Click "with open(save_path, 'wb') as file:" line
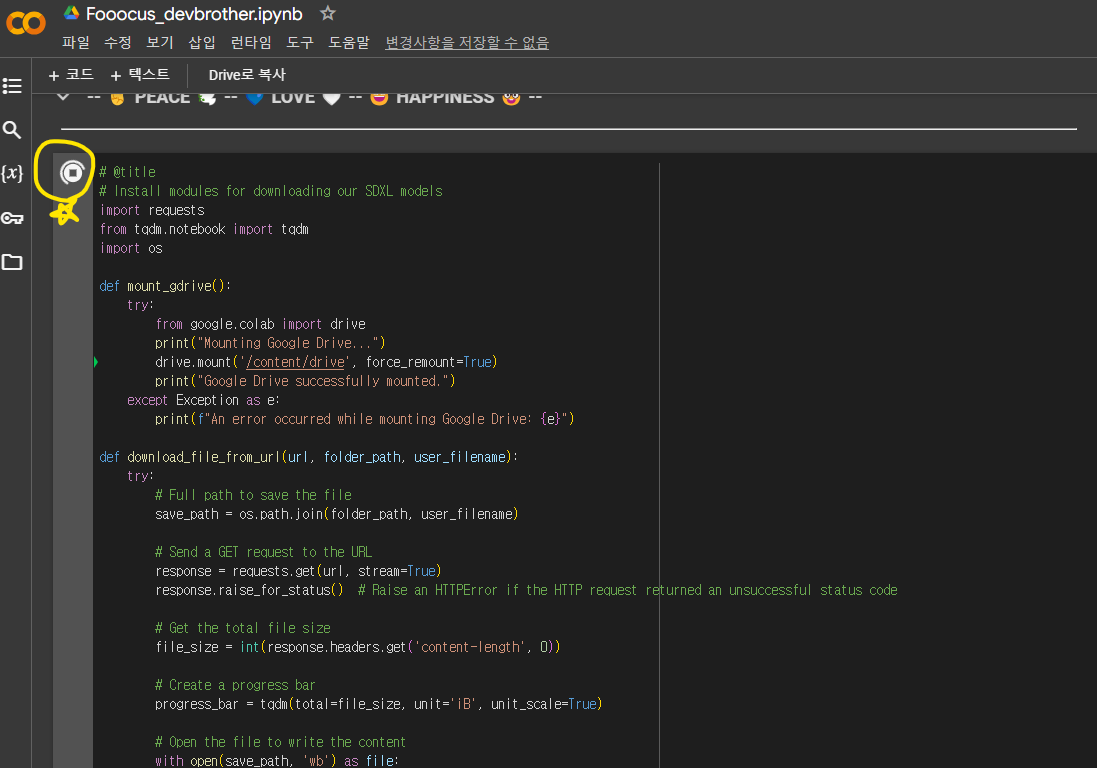This screenshot has width=1097, height=768. [276, 760]
